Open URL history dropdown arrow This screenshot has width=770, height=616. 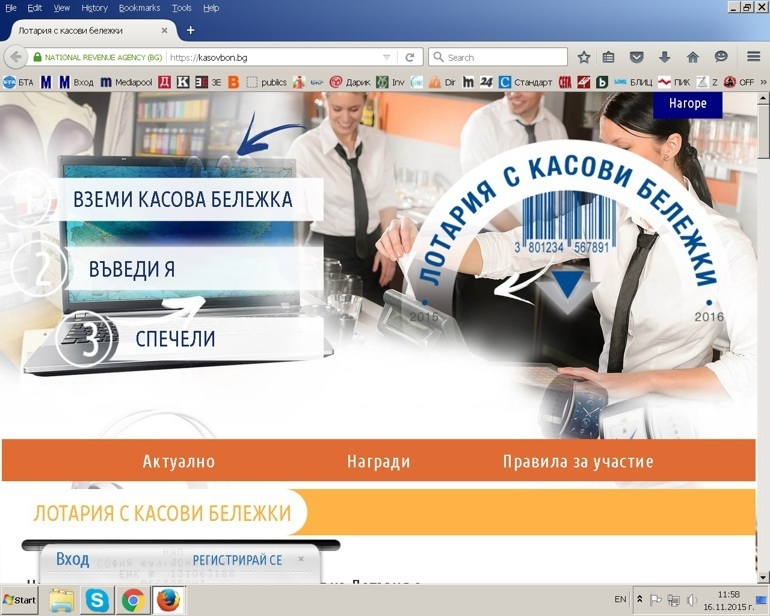point(386,57)
